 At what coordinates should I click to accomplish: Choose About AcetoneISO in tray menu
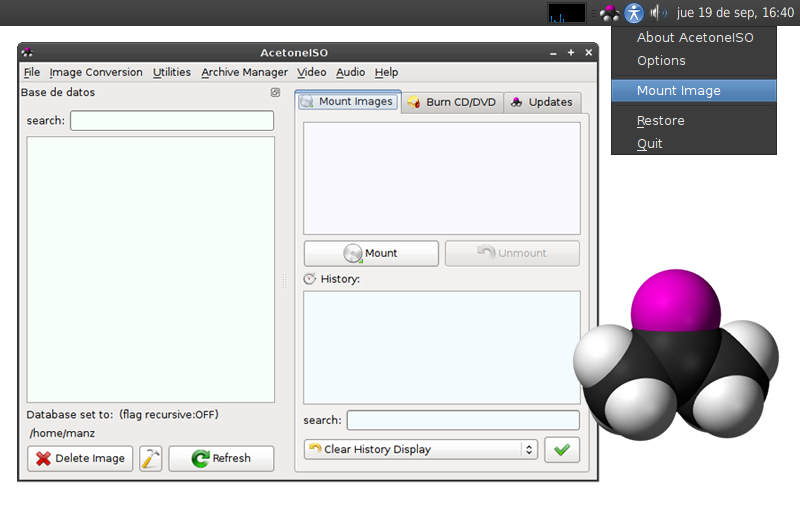coord(694,38)
